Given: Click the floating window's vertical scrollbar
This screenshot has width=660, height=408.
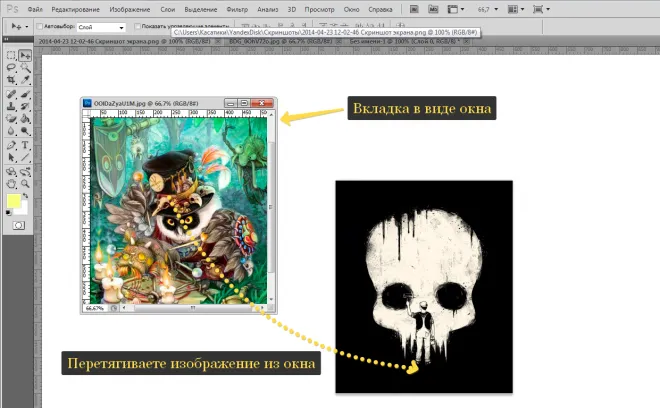Looking at the screenshot, I should pos(271,207).
